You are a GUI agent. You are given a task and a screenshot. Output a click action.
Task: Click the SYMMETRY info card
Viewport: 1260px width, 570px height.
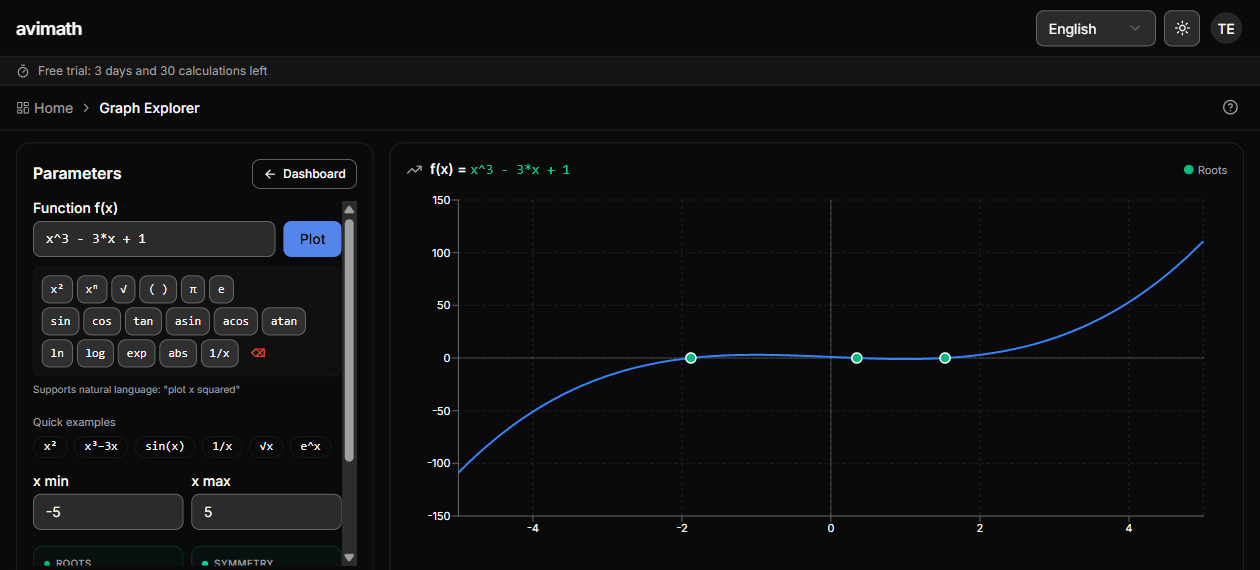click(x=266, y=558)
